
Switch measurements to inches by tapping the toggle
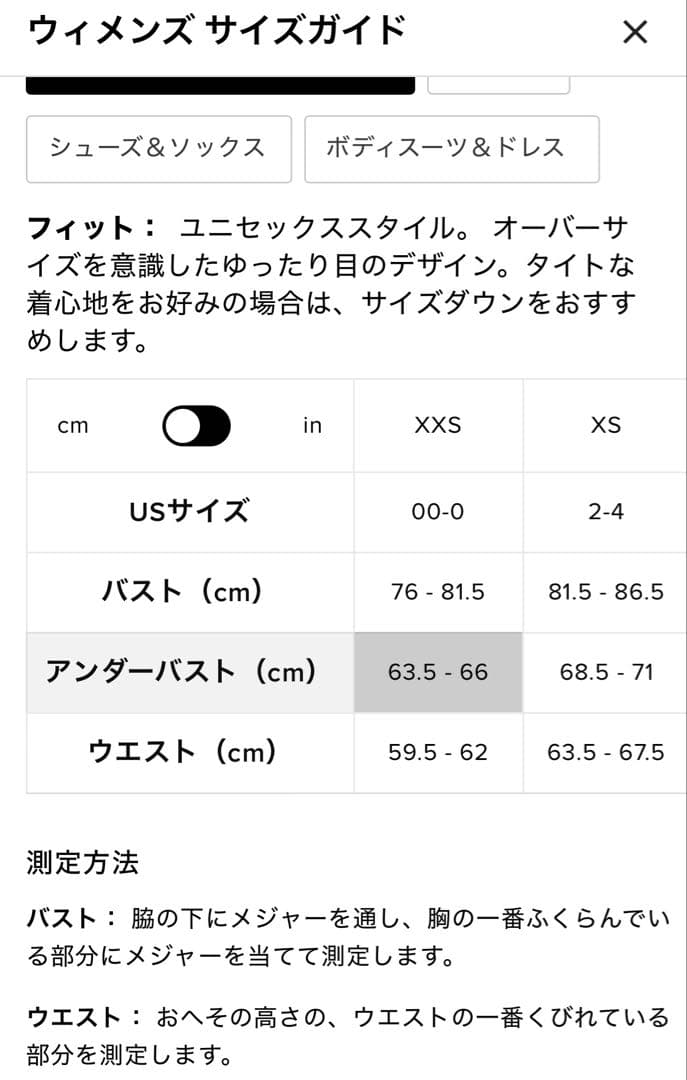pyautogui.click(x=198, y=425)
